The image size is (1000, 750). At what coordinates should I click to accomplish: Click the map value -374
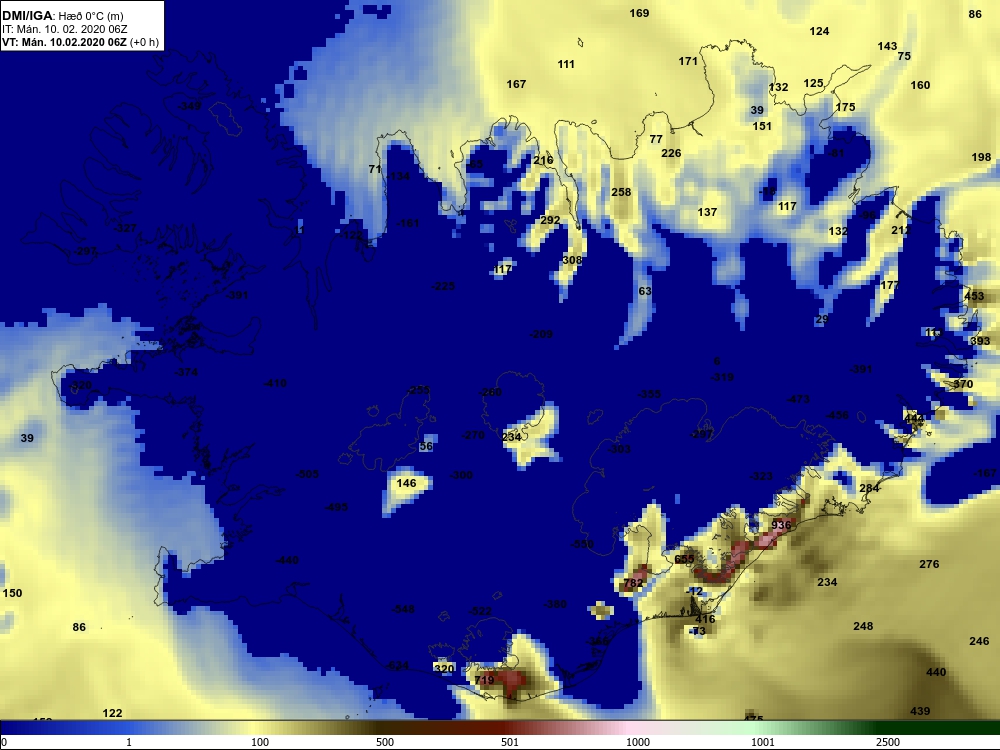point(186,372)
